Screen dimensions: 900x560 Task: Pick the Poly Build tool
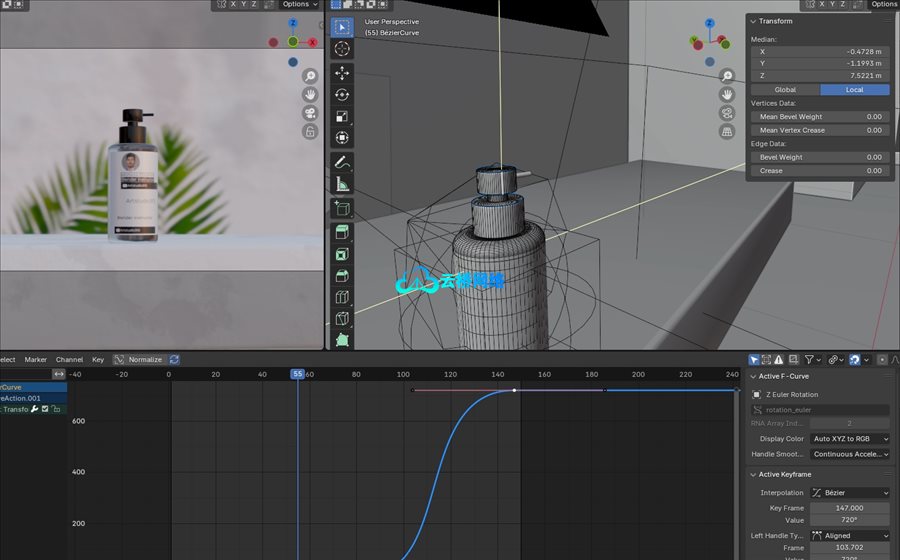click(342, 340)
